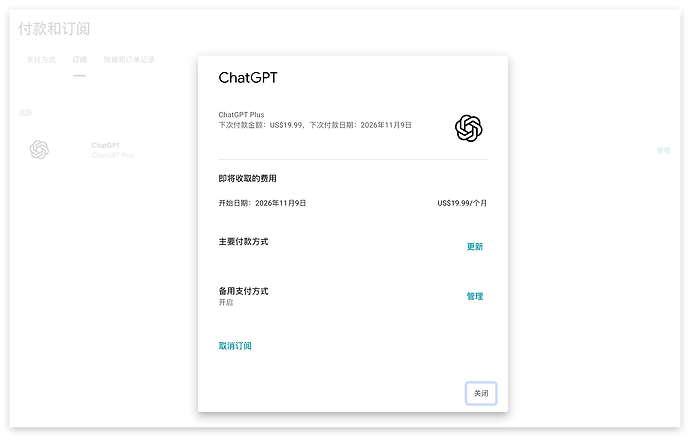This screenshot has width=690, height=437.
Task: Click the next payment amount and date line
Action: click(x=315, y=125)
